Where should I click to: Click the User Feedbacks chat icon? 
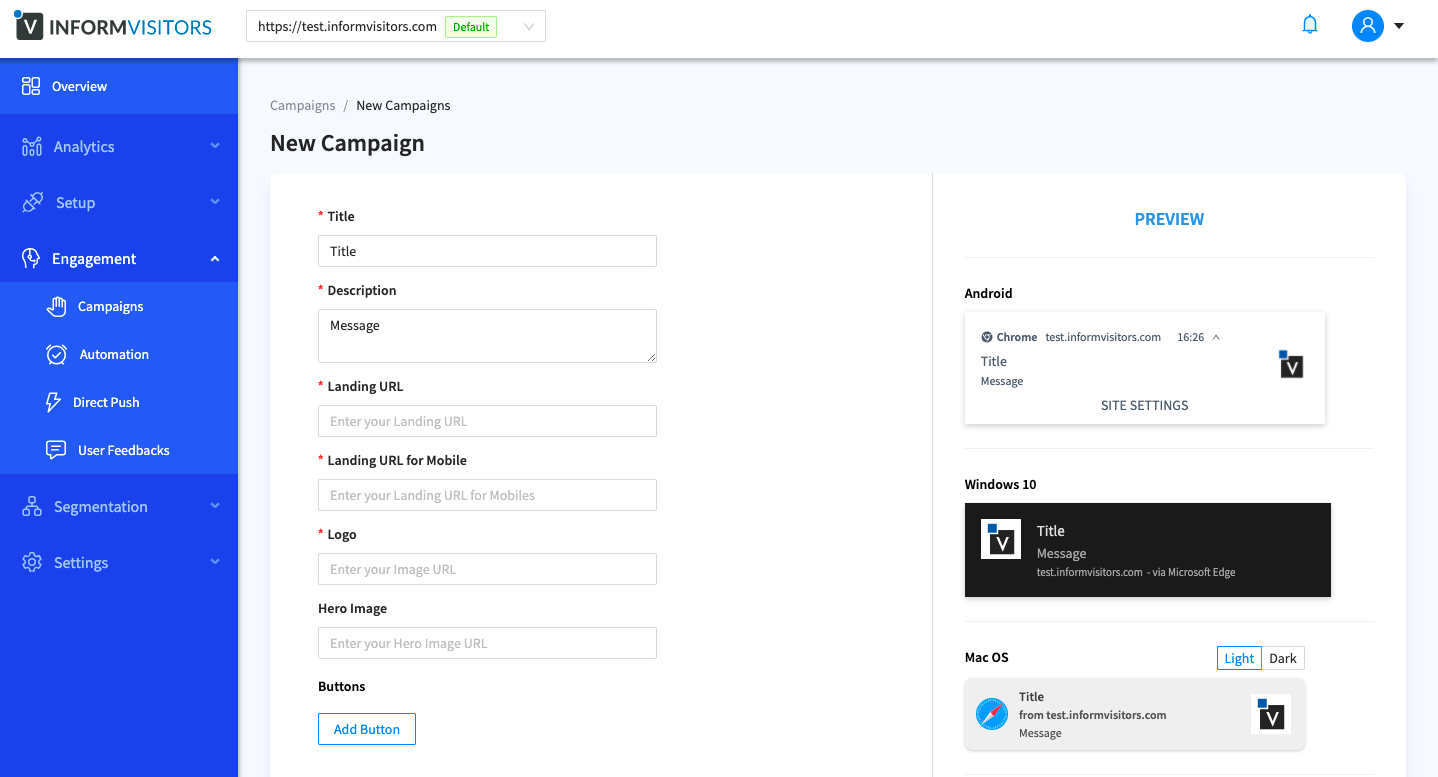click(x=57, y=450)
